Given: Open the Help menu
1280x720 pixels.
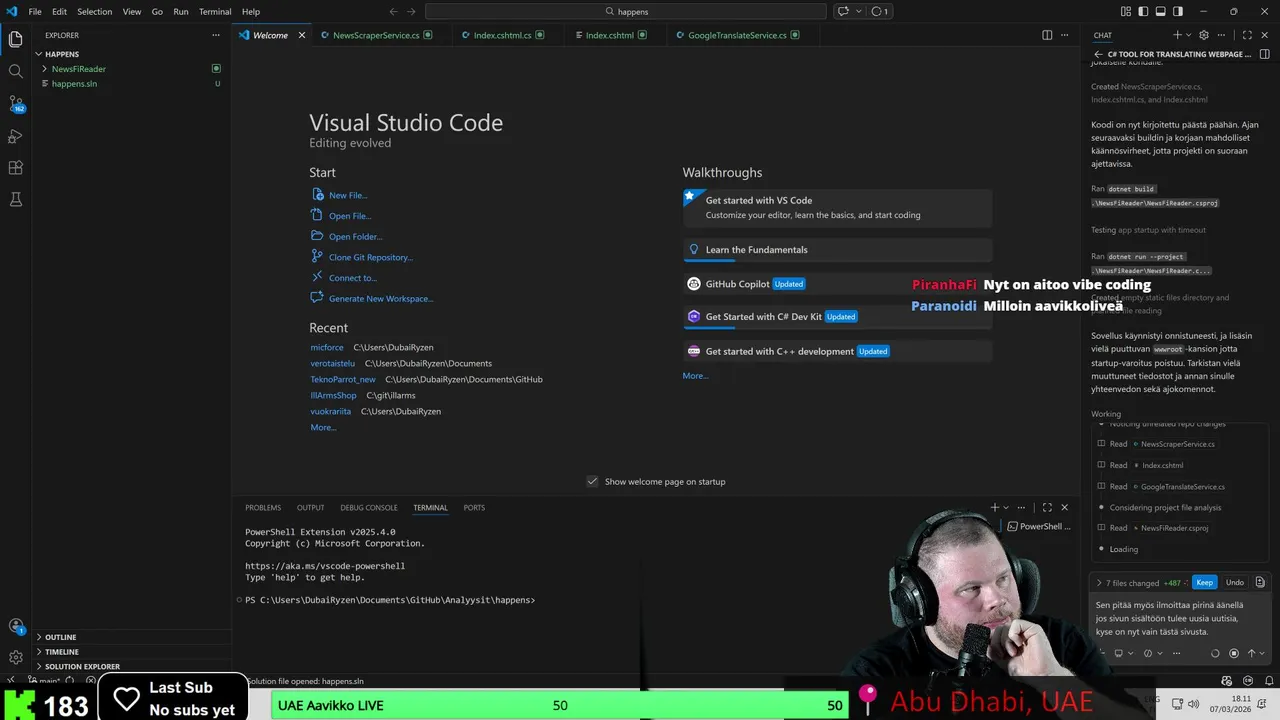Looking at the screenshot, I should tap(251, 11).
